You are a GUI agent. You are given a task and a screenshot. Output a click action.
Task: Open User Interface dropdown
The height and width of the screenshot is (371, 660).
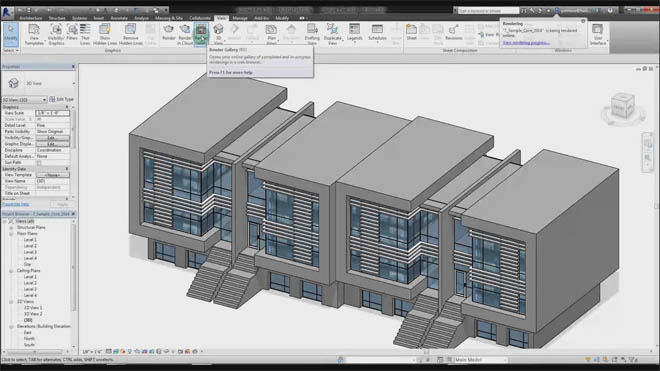[598, 34]
